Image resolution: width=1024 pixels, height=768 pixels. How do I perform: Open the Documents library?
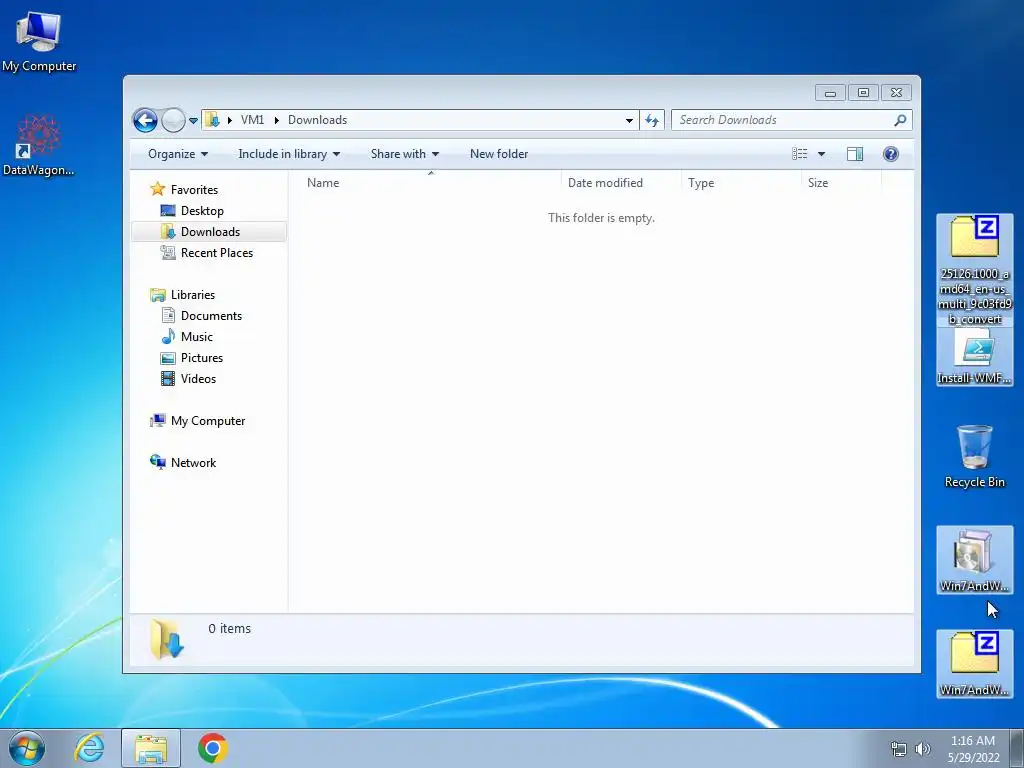coord(211,316)
